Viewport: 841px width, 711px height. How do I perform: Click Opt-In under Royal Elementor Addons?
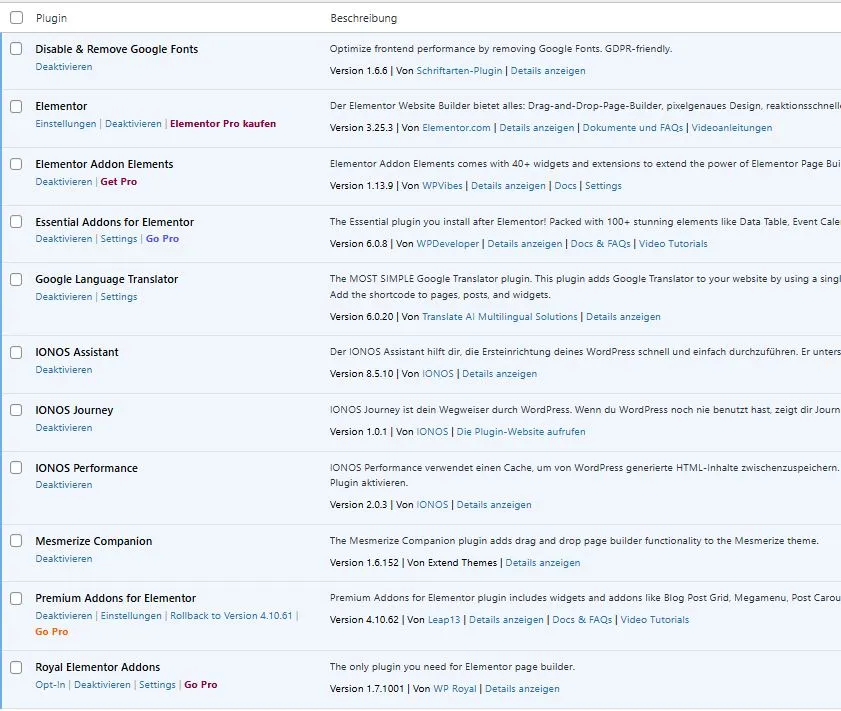pos(50,685)
